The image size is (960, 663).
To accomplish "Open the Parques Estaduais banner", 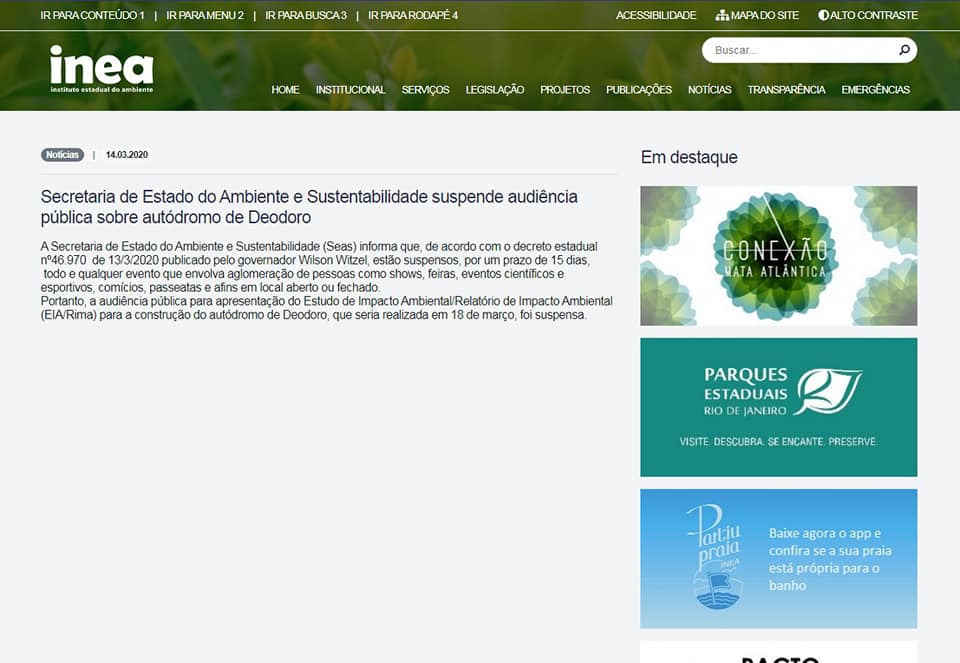I will point(778,407).
